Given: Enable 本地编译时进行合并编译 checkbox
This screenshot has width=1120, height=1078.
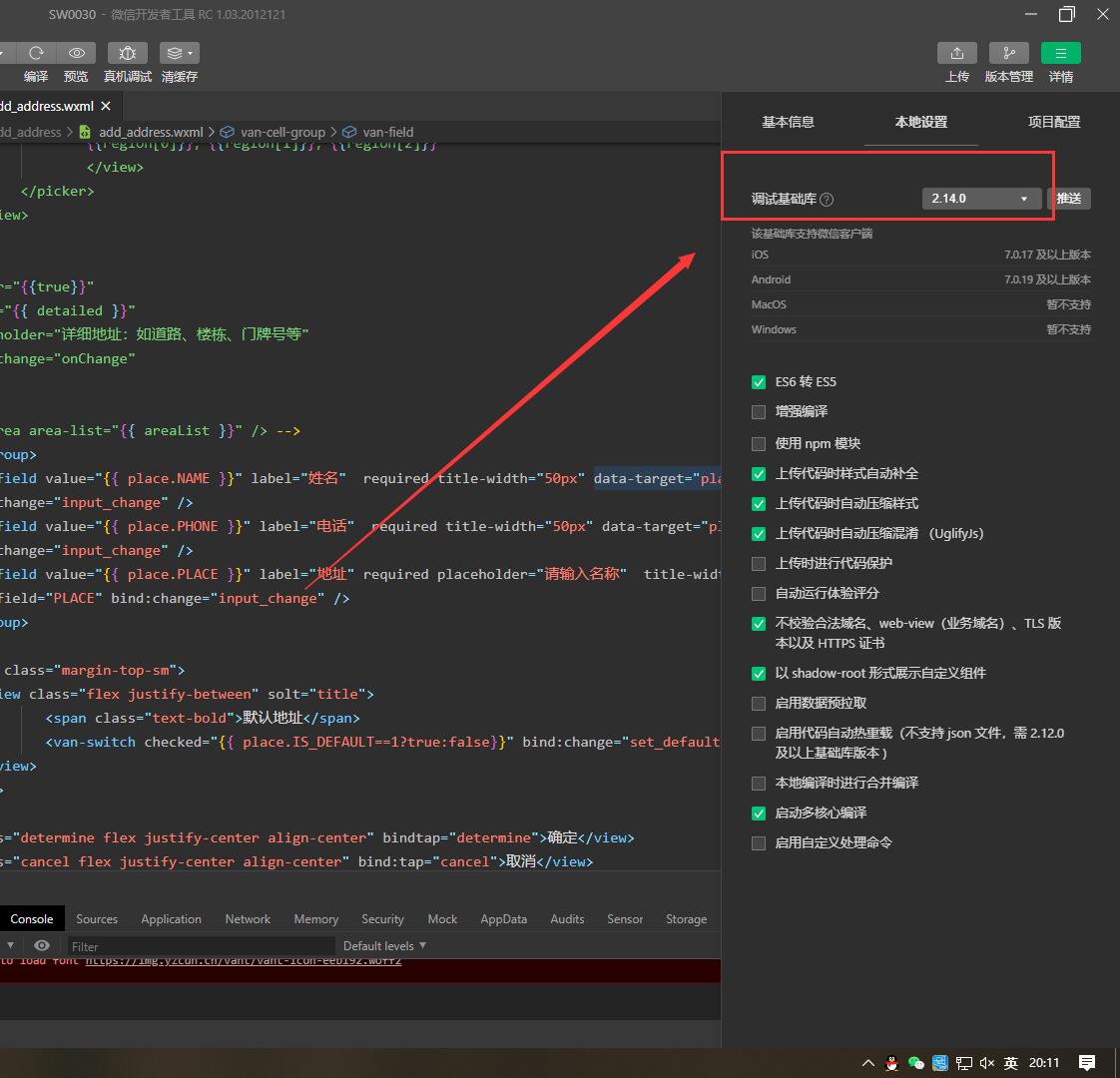Looking at the screenshot, I should (x=759, y=784).
